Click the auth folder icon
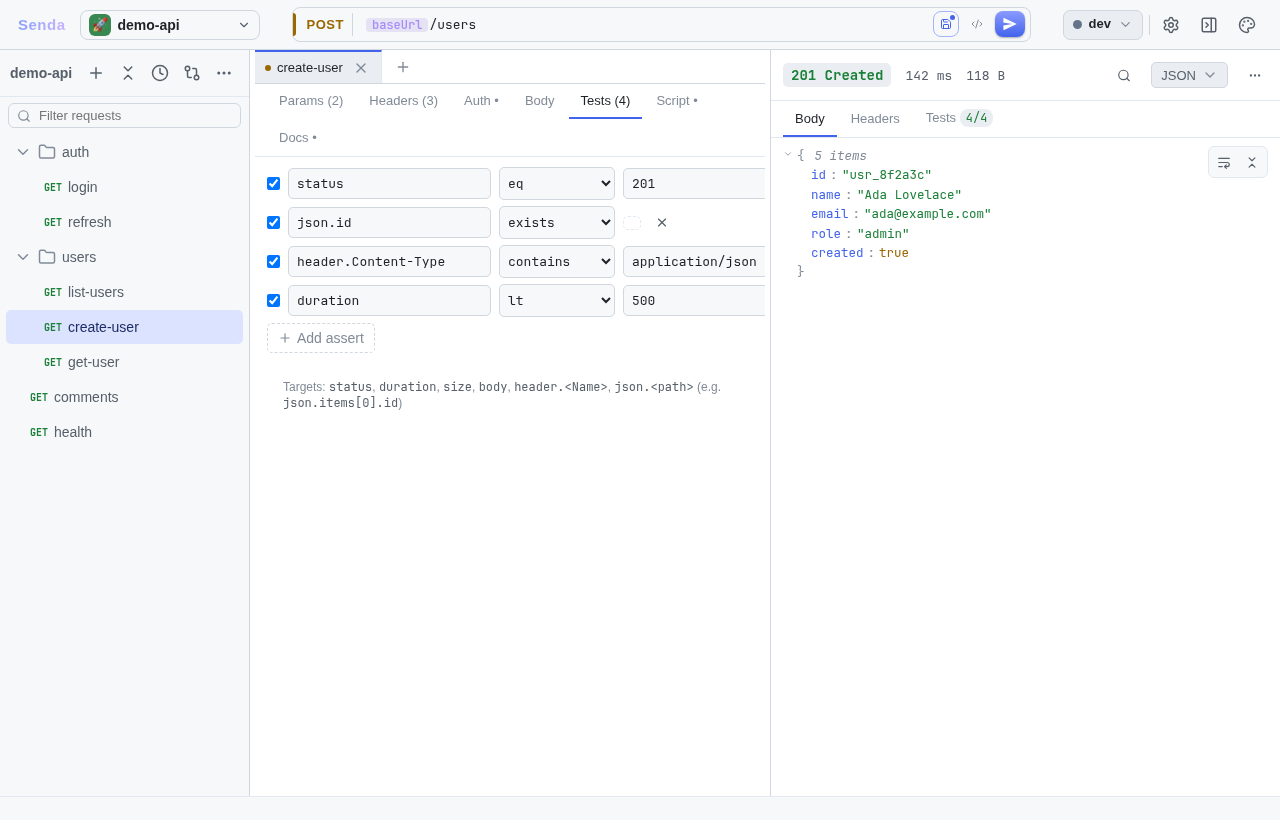The height and width of the screenshot is (820, 1280). click(47, 152)
